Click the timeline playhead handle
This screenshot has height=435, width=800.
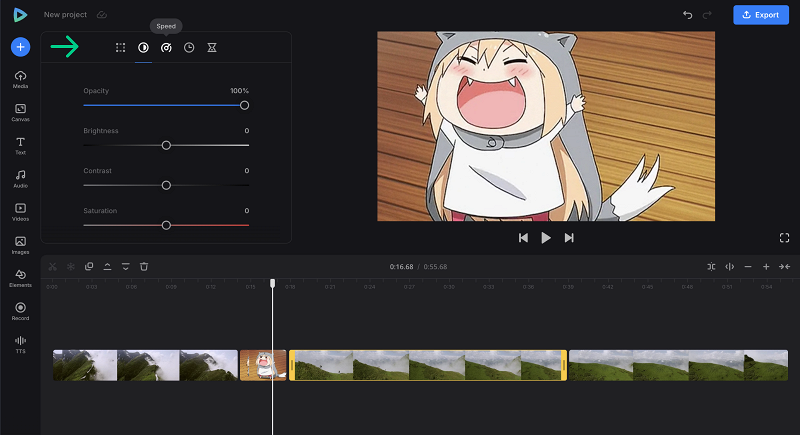point(272,283)
